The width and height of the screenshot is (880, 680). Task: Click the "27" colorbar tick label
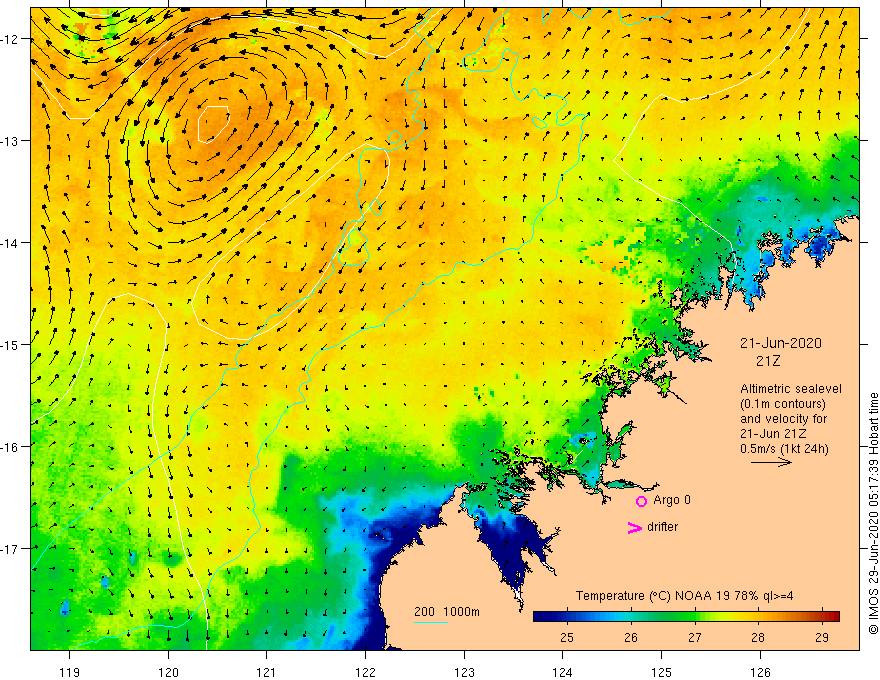[x=695, y=637]
